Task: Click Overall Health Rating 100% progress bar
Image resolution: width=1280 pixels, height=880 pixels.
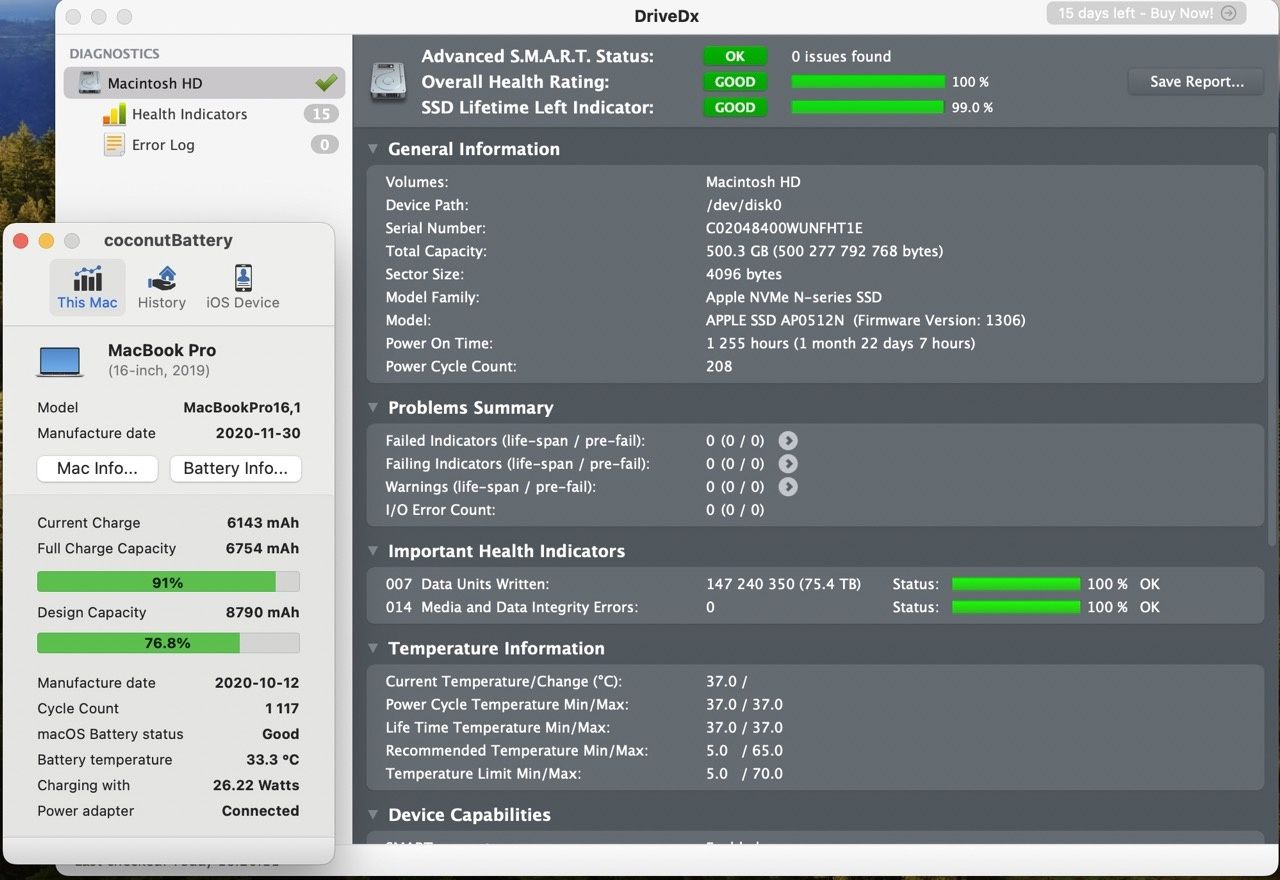Action: (868, 82)
